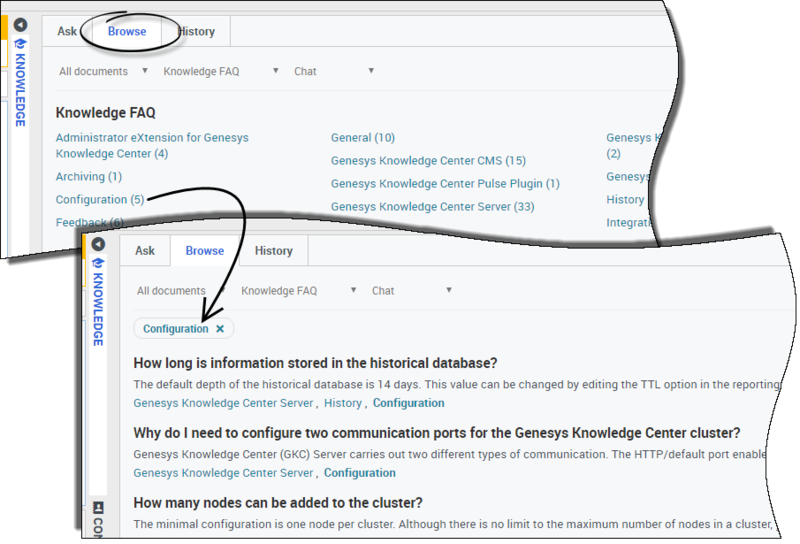Click Configuration tag under historical database article
This screenshot has width=800, height=544.
pos(409,403)
